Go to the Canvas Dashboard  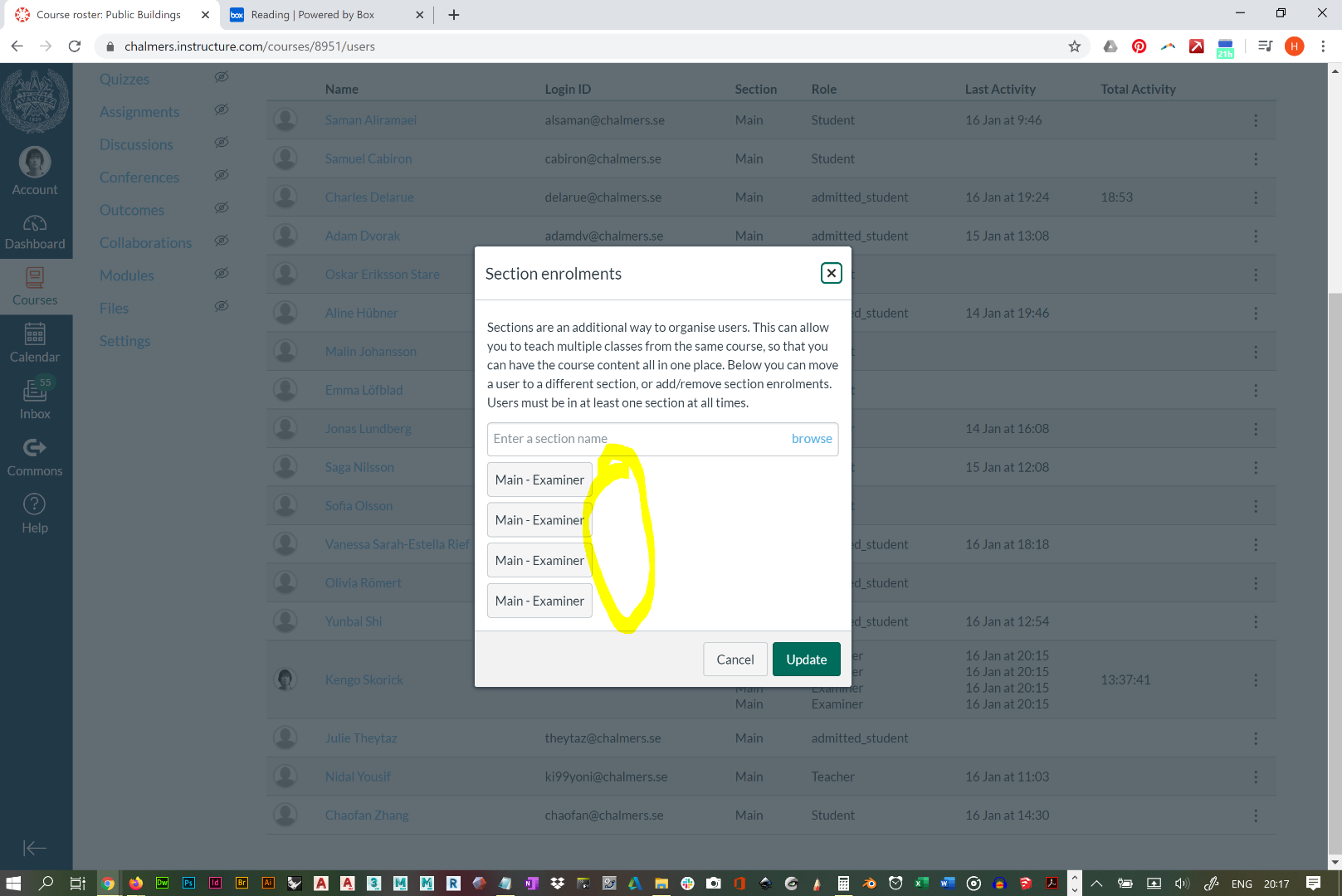click(35, 231)
